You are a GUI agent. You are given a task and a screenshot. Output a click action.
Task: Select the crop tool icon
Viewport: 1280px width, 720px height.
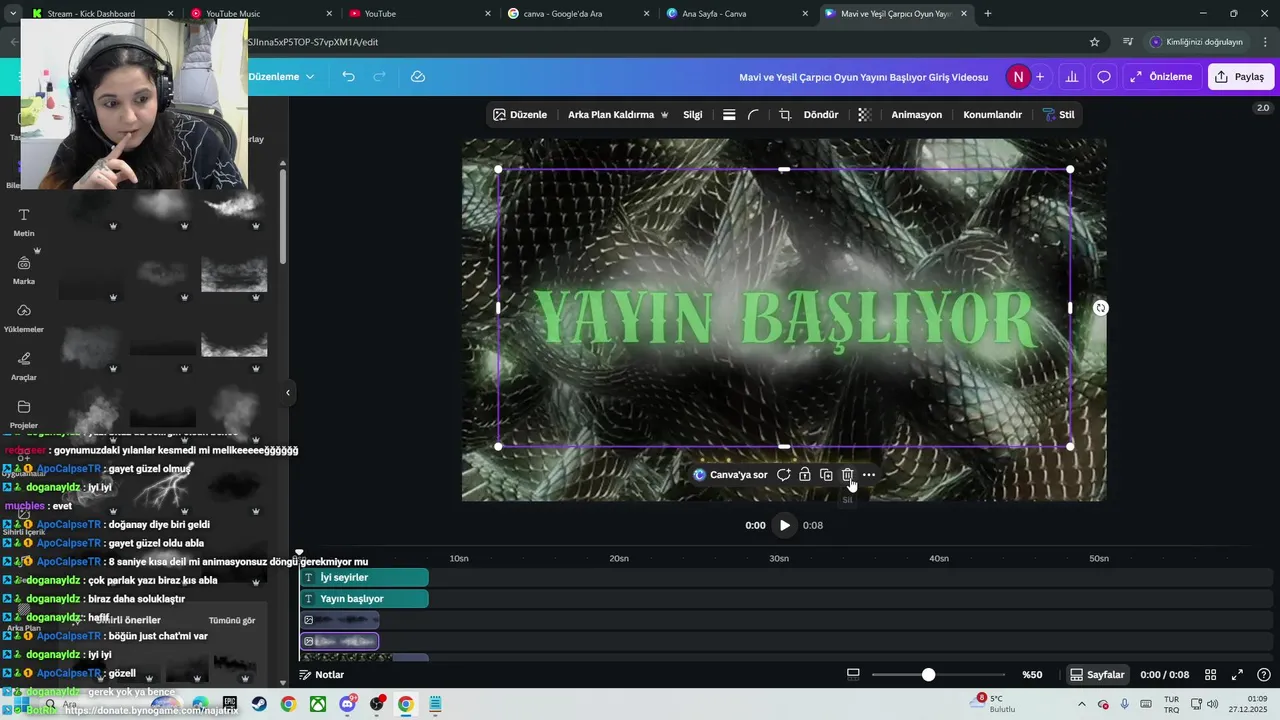(x=785, y=115)
